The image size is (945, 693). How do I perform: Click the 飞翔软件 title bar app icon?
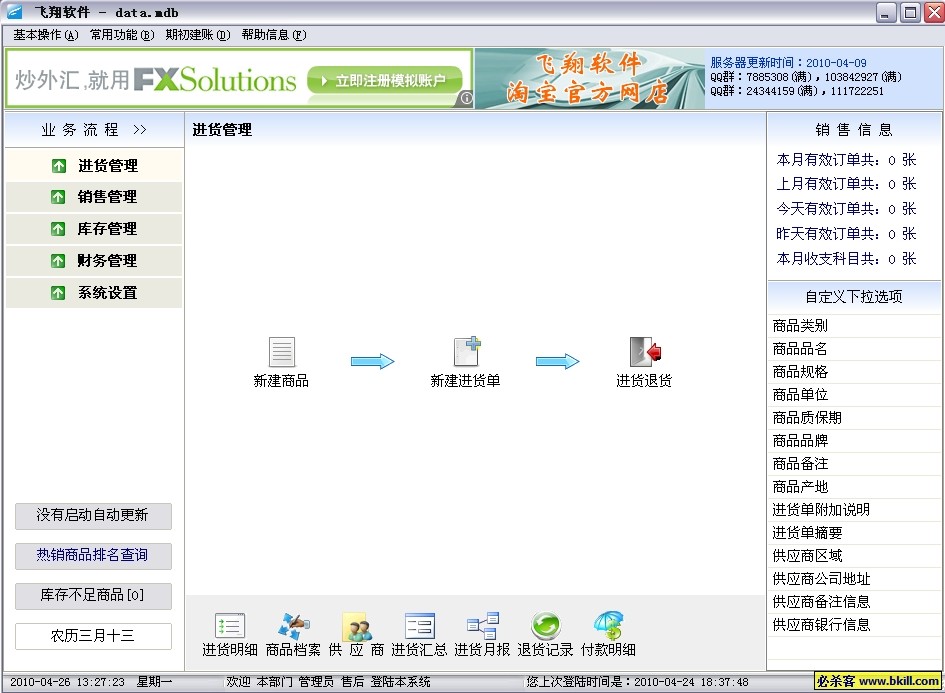[14, 11]
